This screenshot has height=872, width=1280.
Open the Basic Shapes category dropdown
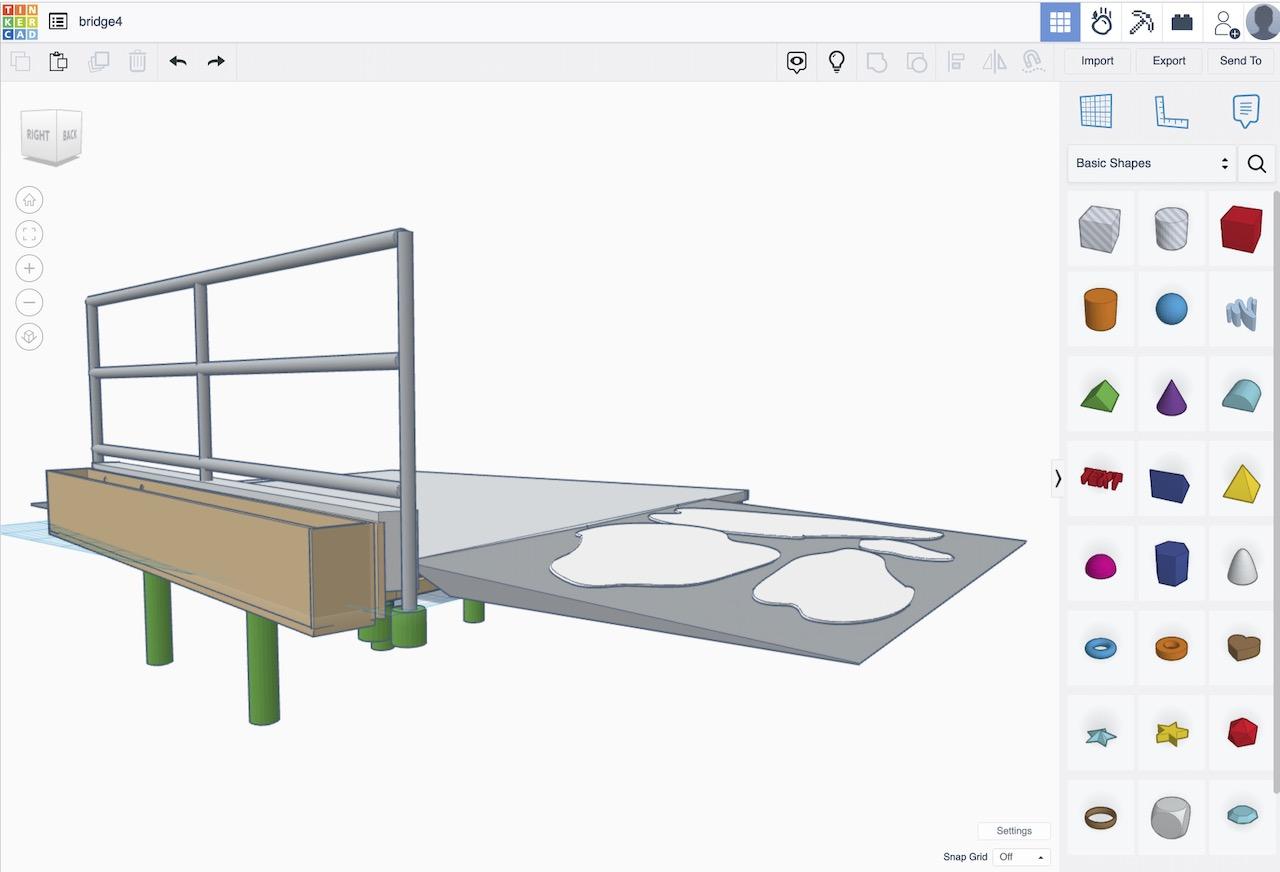[1152, 163]
